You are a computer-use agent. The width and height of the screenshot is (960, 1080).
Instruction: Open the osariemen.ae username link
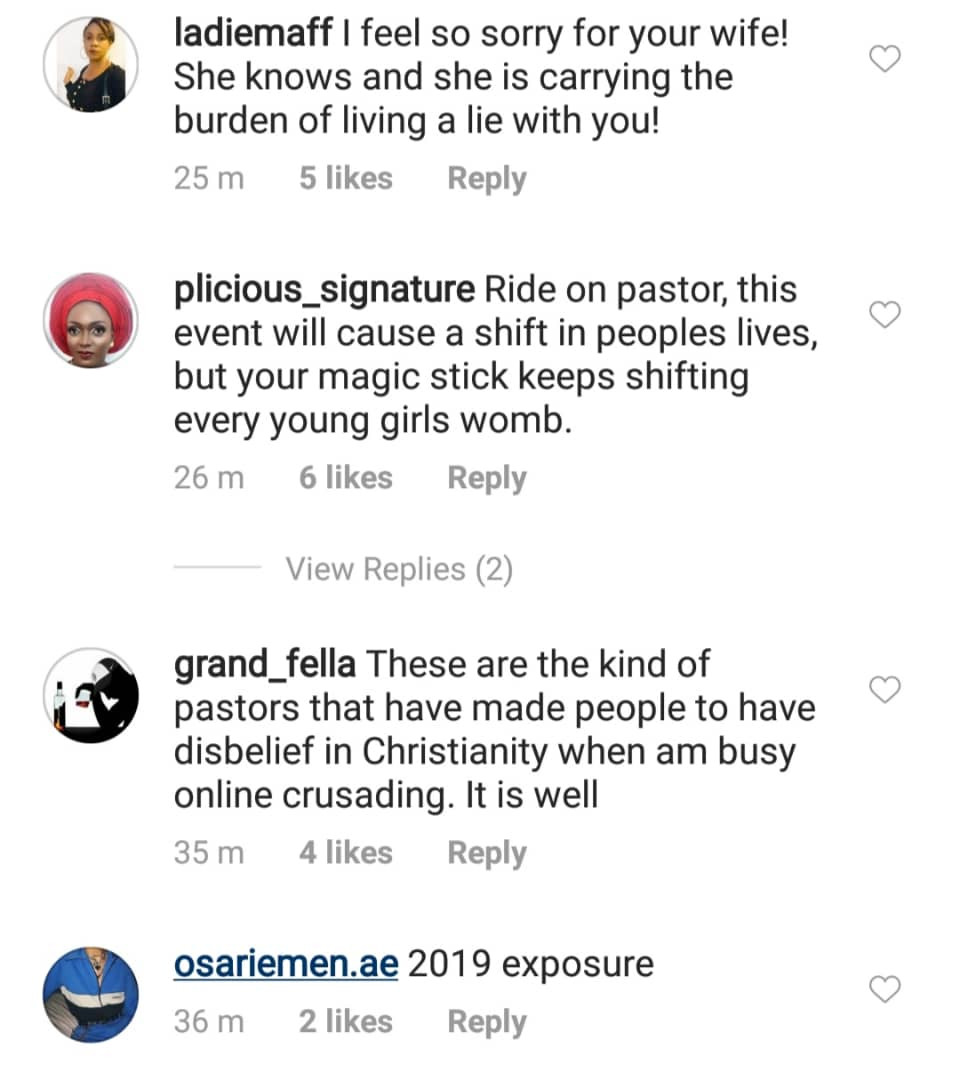(286, 964)
